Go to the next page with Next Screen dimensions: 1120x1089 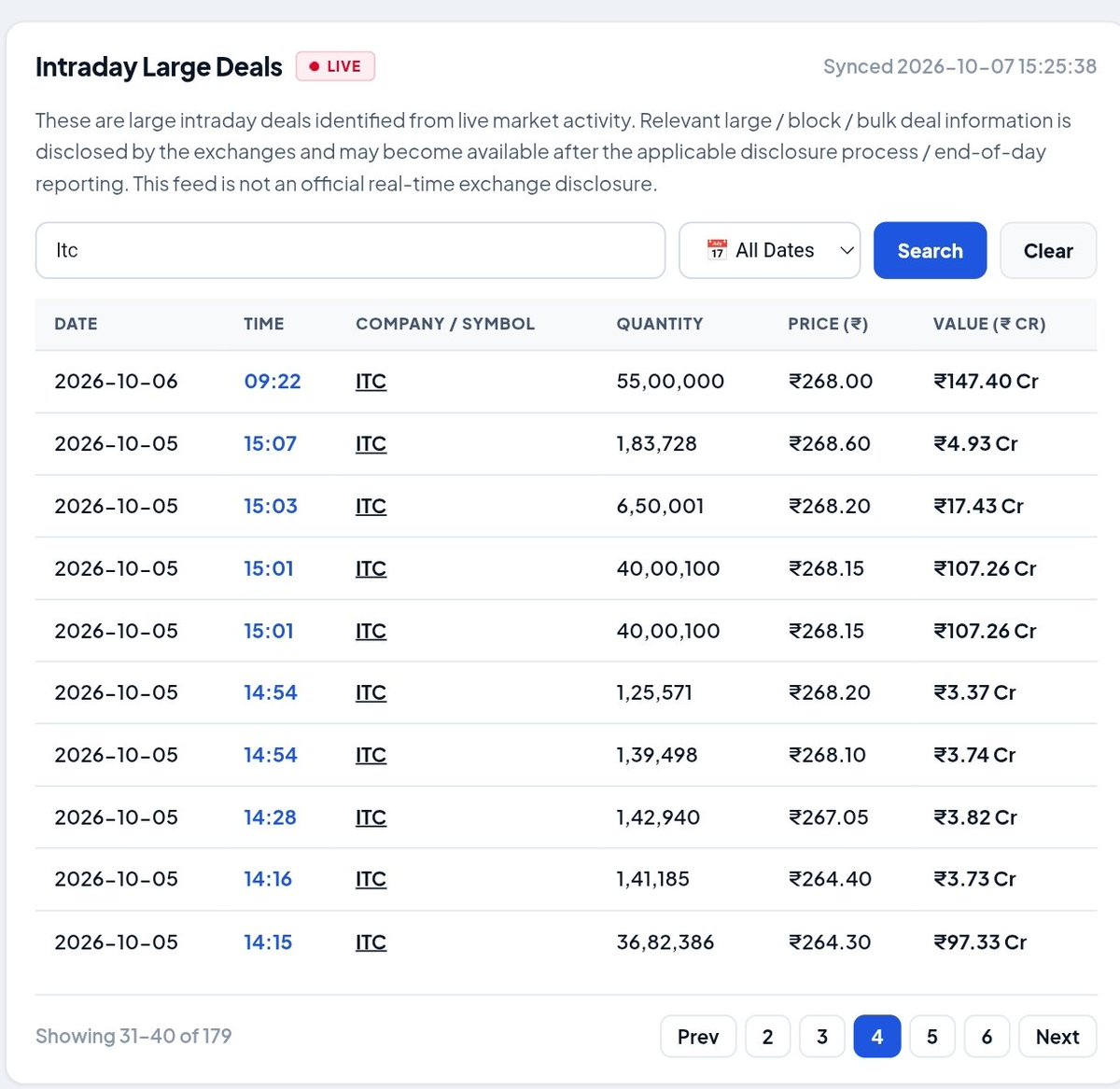[1057, 1037]
